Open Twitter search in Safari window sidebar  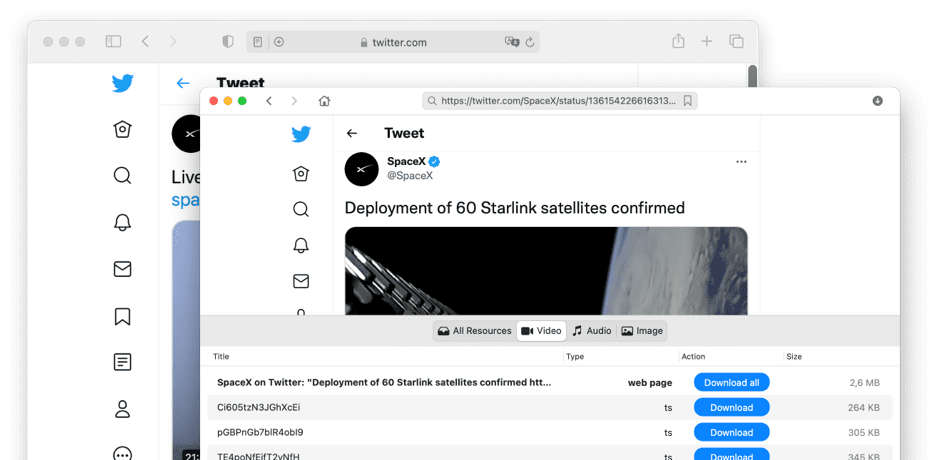(122, 176)
